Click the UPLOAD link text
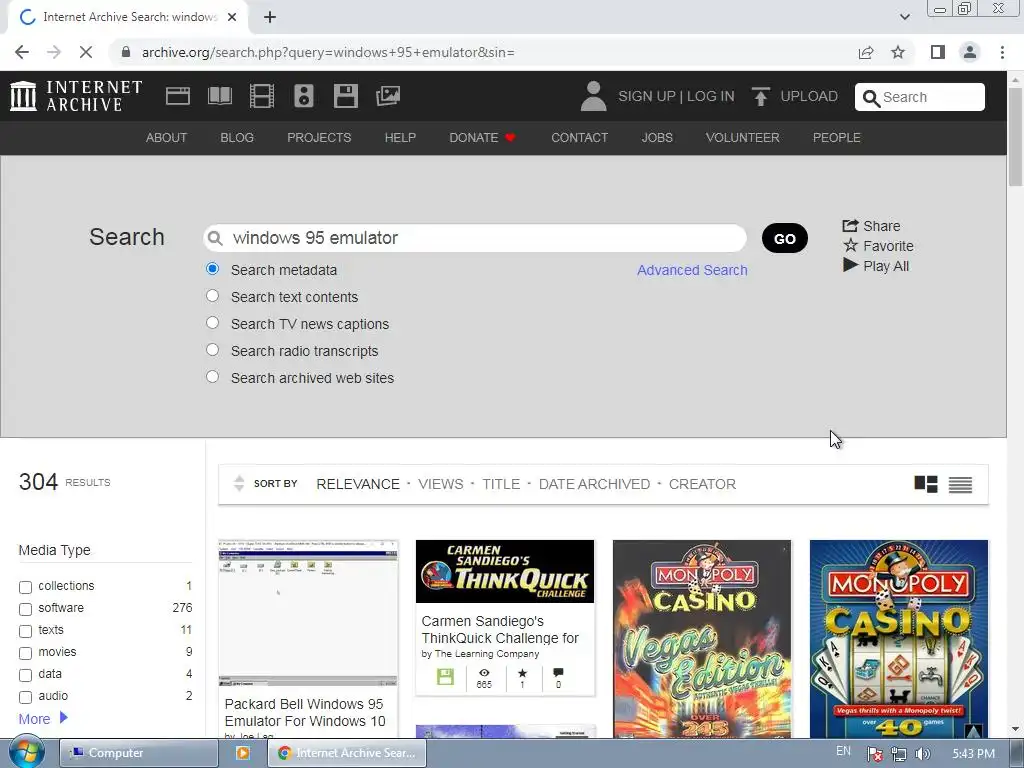The image size is (1024, 768). point(809,96)
